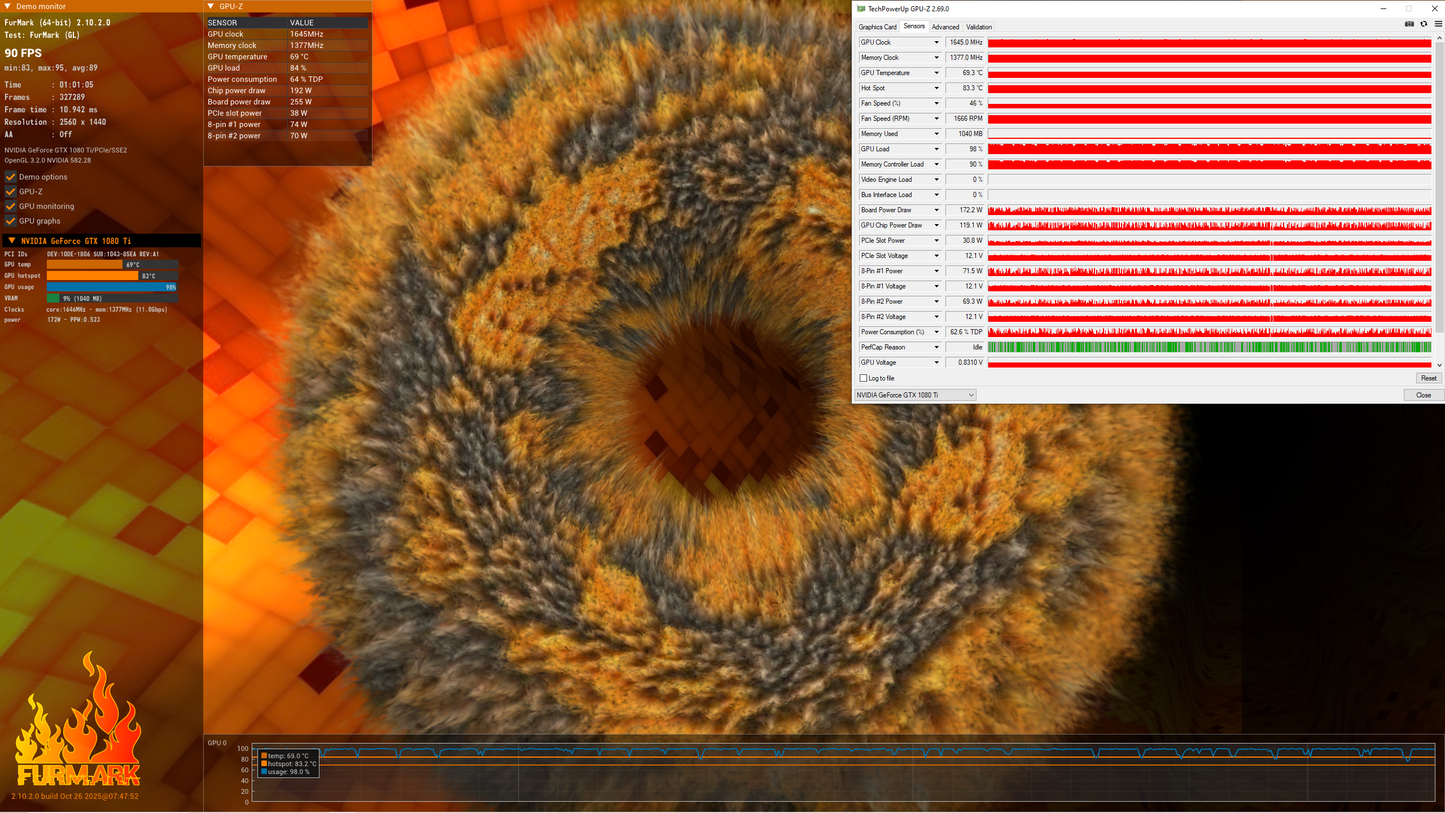Click the GPU-Z refresh icon
1445x813 pixels.
click(x=1424, y=24)
